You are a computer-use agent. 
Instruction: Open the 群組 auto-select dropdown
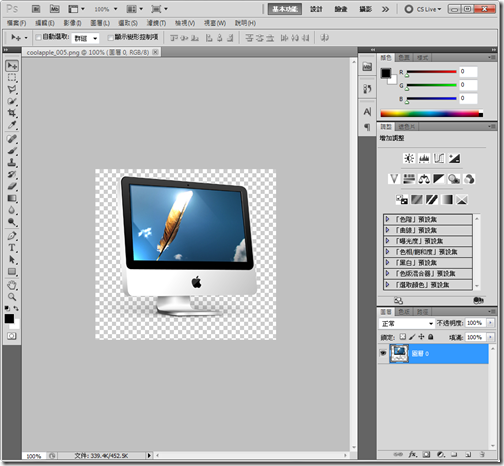[85, 38]
